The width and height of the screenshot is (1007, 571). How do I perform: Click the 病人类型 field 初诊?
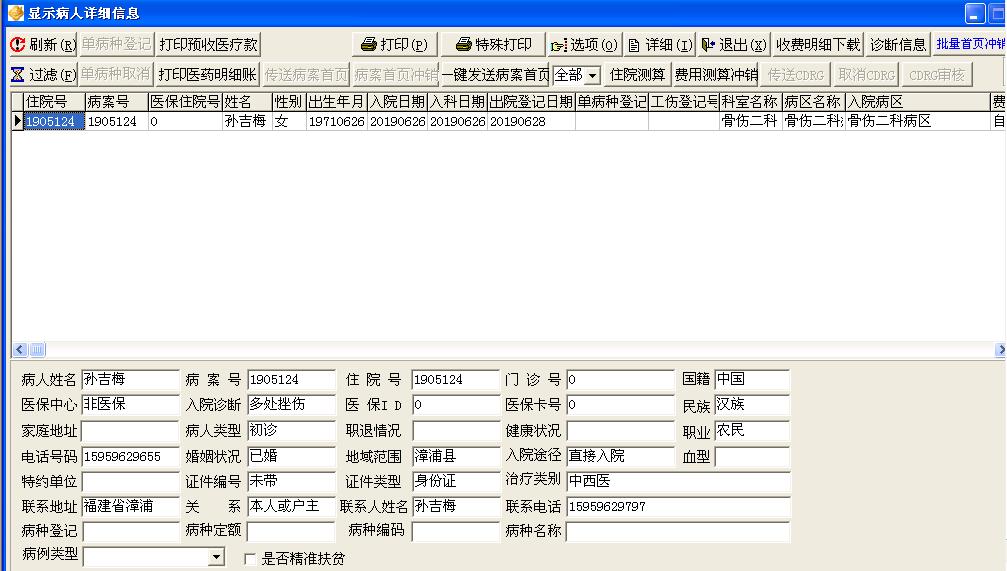click(291, 430)
